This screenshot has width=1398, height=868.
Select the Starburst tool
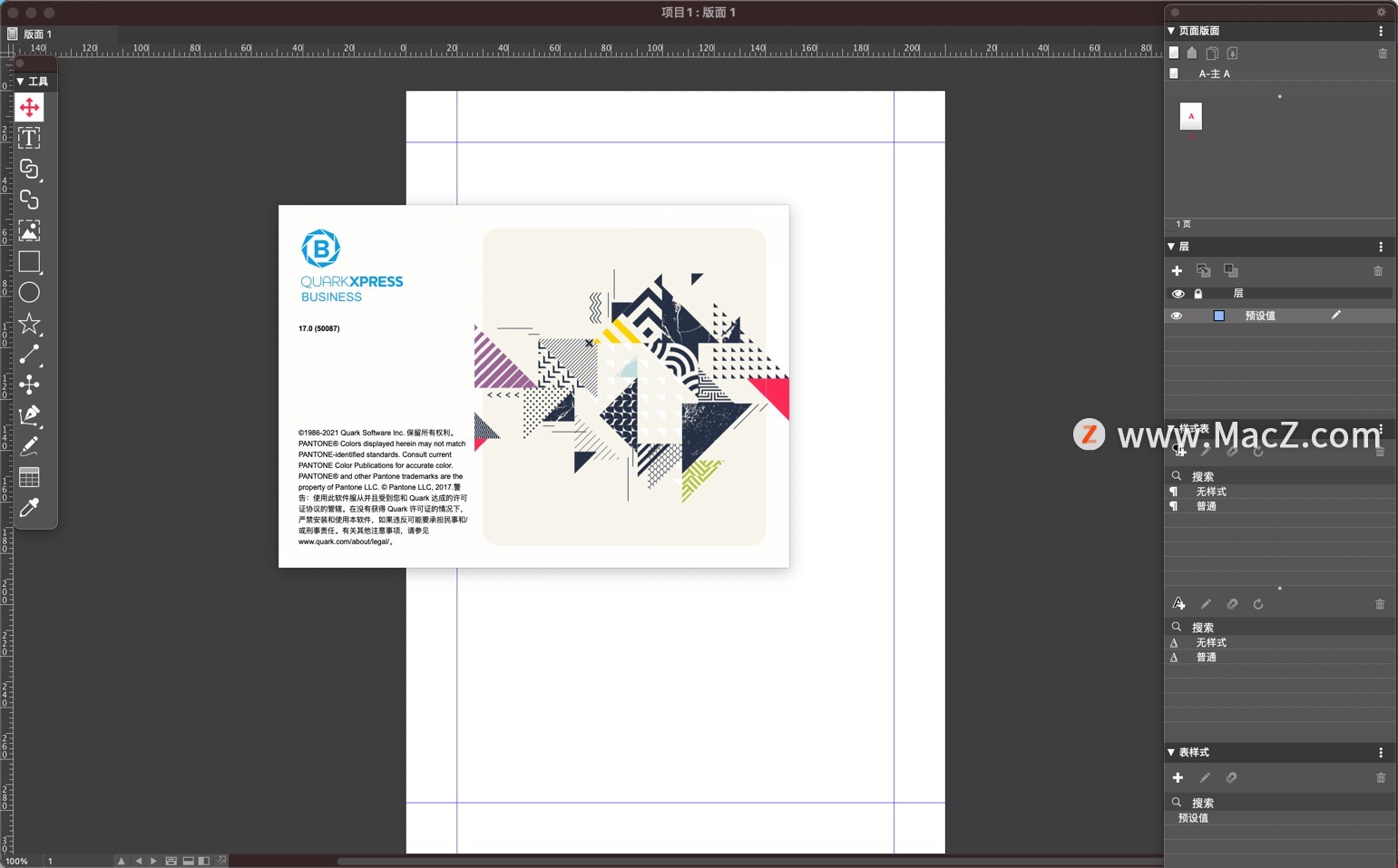[x=29, y=324]
